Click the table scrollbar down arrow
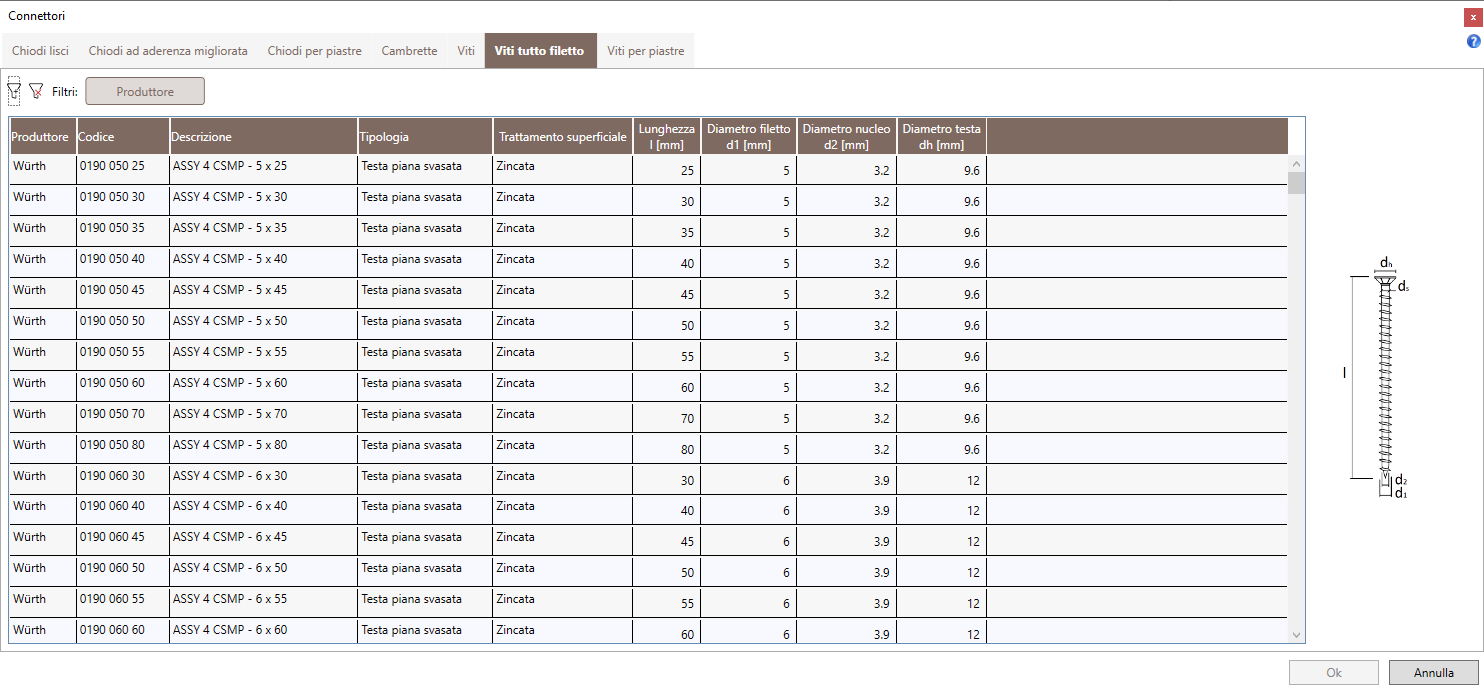The width and height of the screenshot is (1484, 692). 1296,635
